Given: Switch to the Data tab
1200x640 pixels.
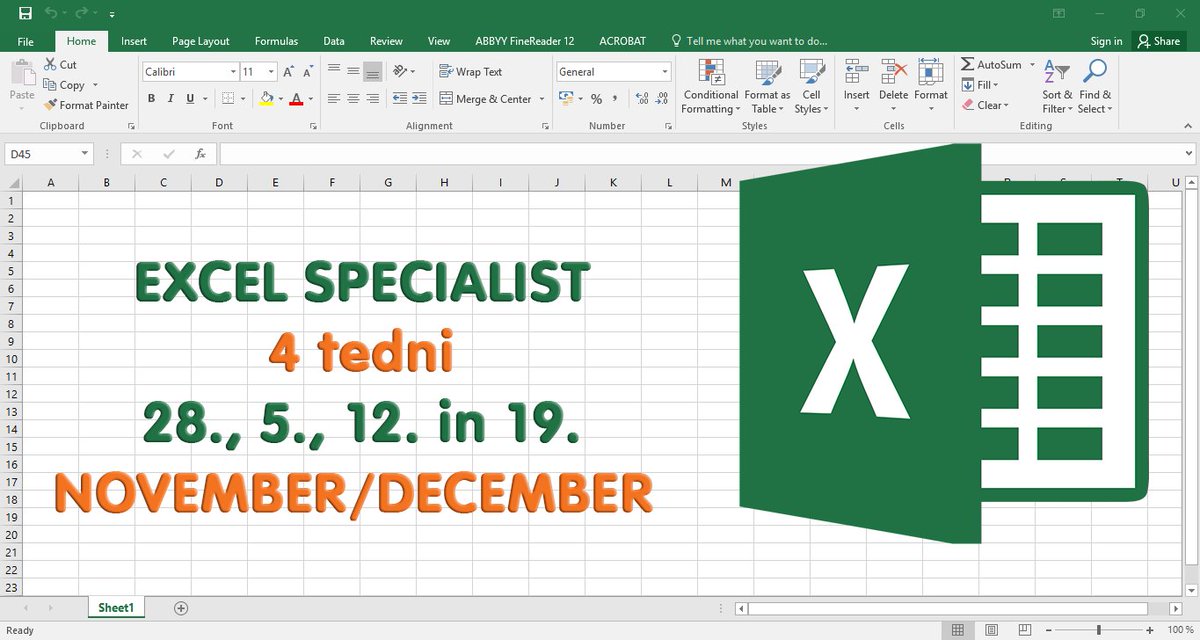Looking at the screenshot, I should coord(334,41).
